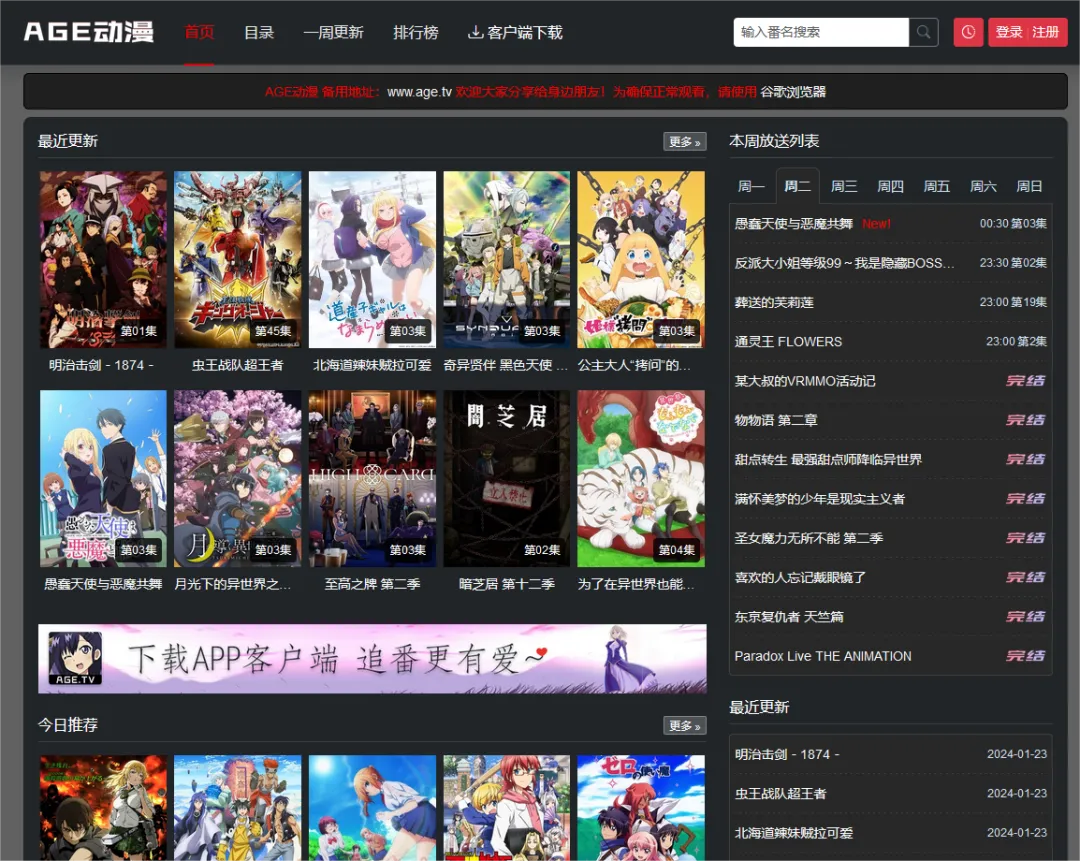This screenshot has height=861, width=1080.
Task: Open watch history clock icon
Action: click(x=968, y=32)
